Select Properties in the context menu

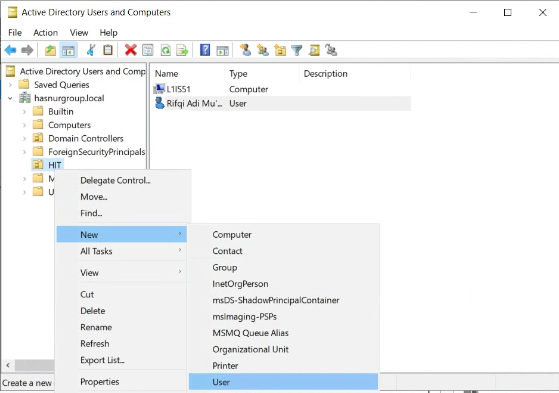pyautogui.click(x=122, y=382)
